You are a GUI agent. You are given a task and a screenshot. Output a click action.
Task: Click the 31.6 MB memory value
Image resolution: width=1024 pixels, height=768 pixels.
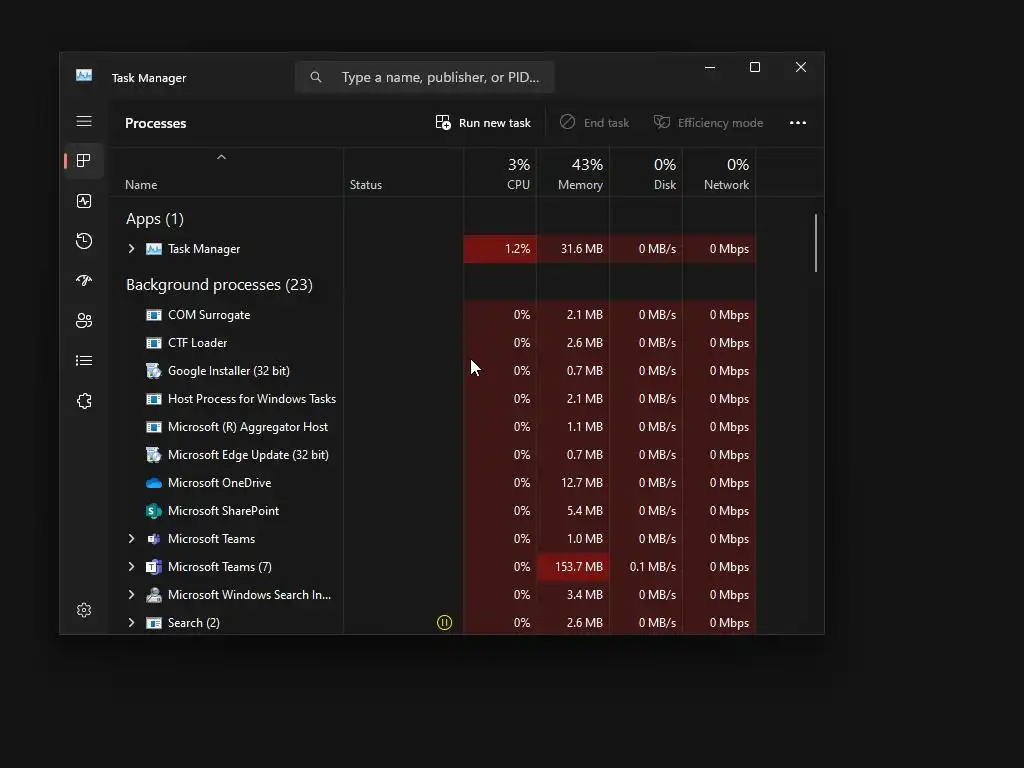(x=573, y=249)
